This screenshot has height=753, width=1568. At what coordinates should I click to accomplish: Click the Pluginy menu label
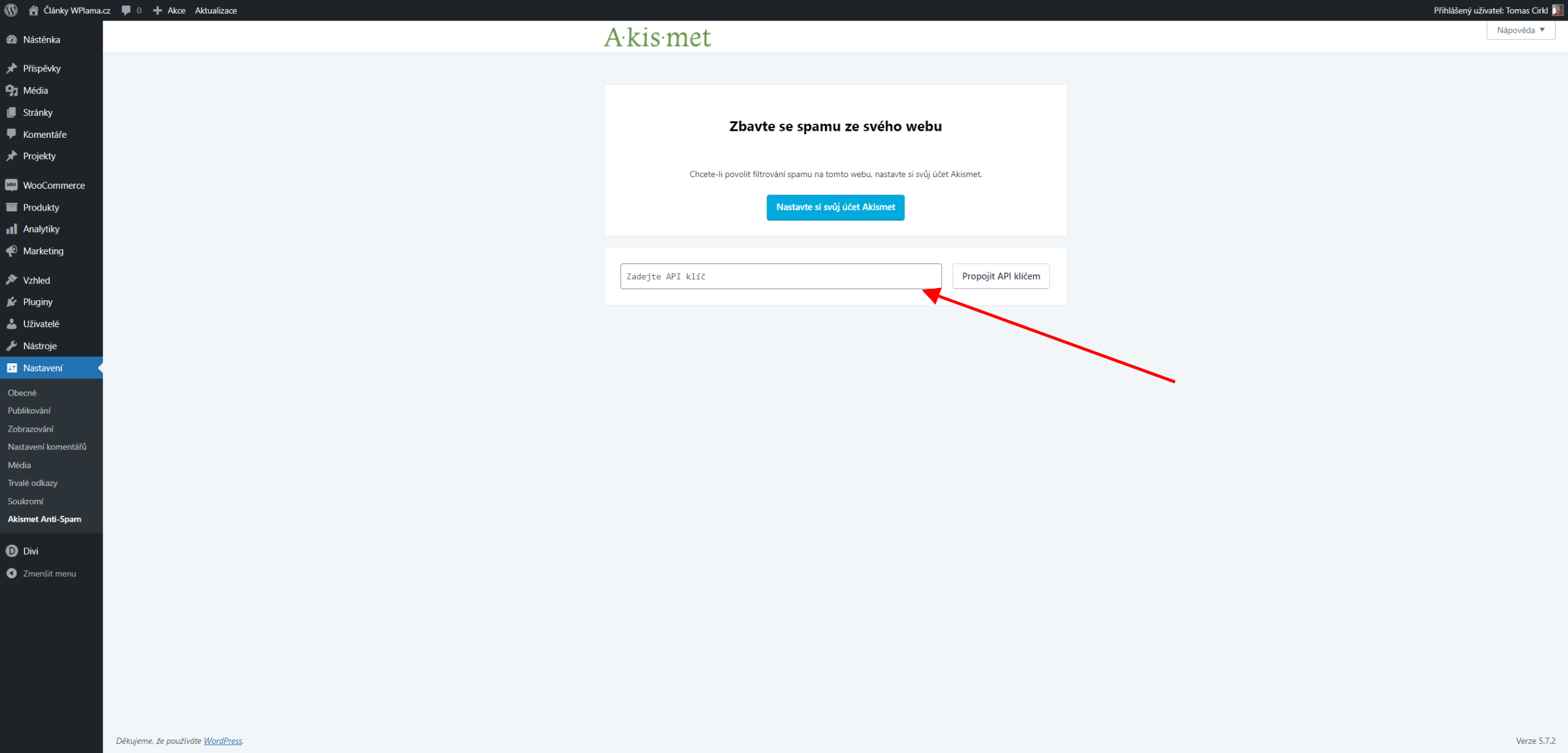pyautogui.click(x=38, y=301)
